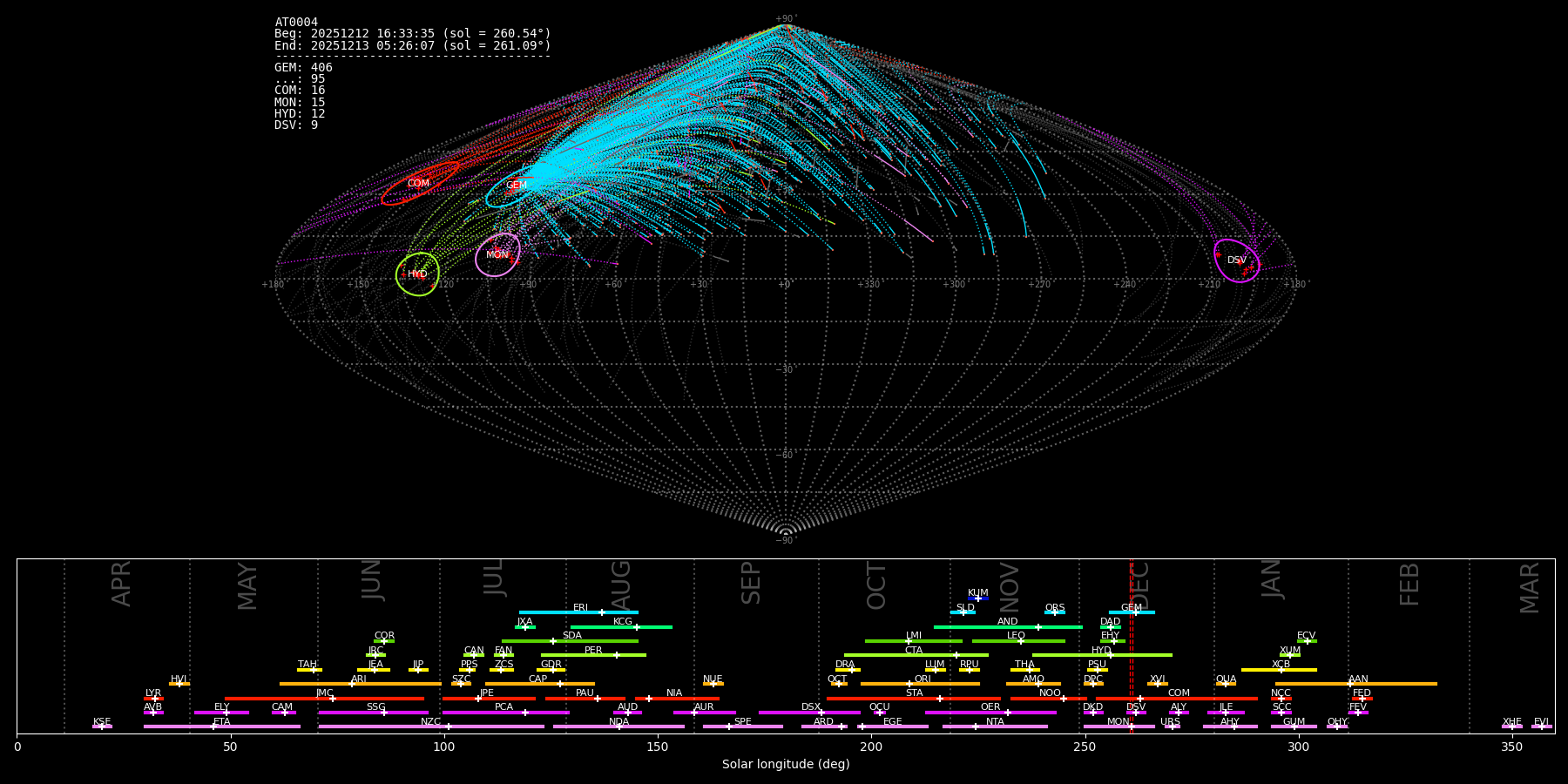This screenshot has width=1568, height=784.
Task: Click the ORI shower bar in the timeline
Action: coord(920,684)
